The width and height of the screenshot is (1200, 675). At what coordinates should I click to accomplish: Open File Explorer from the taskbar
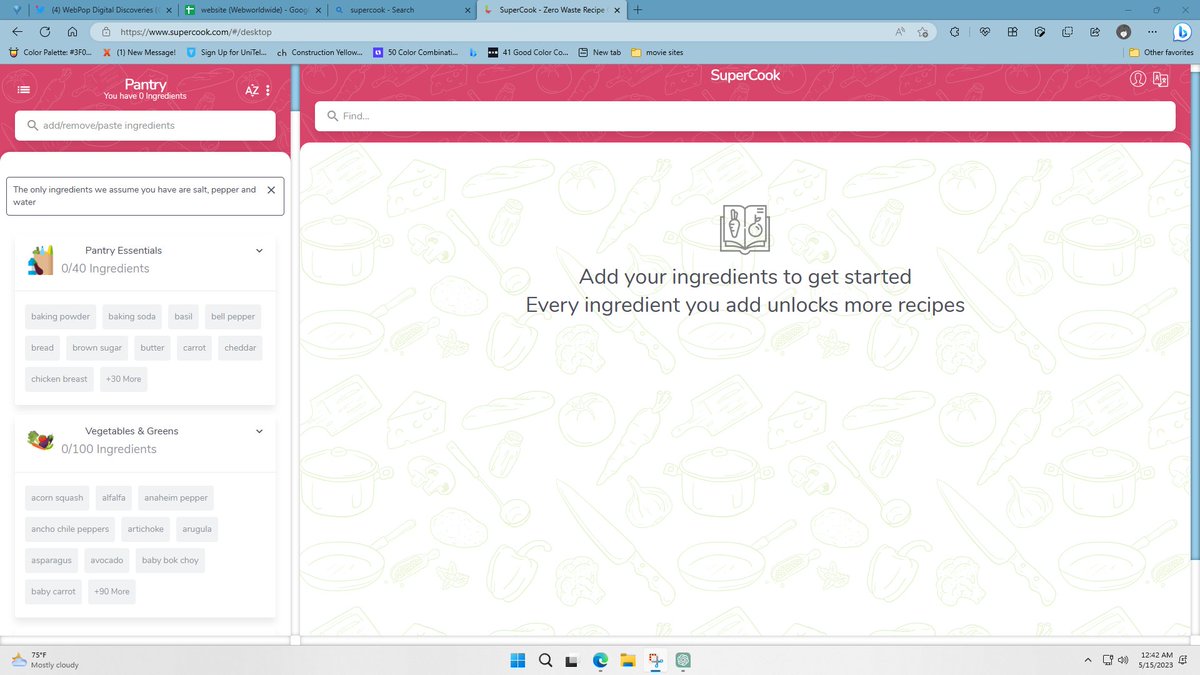point(628,660)
